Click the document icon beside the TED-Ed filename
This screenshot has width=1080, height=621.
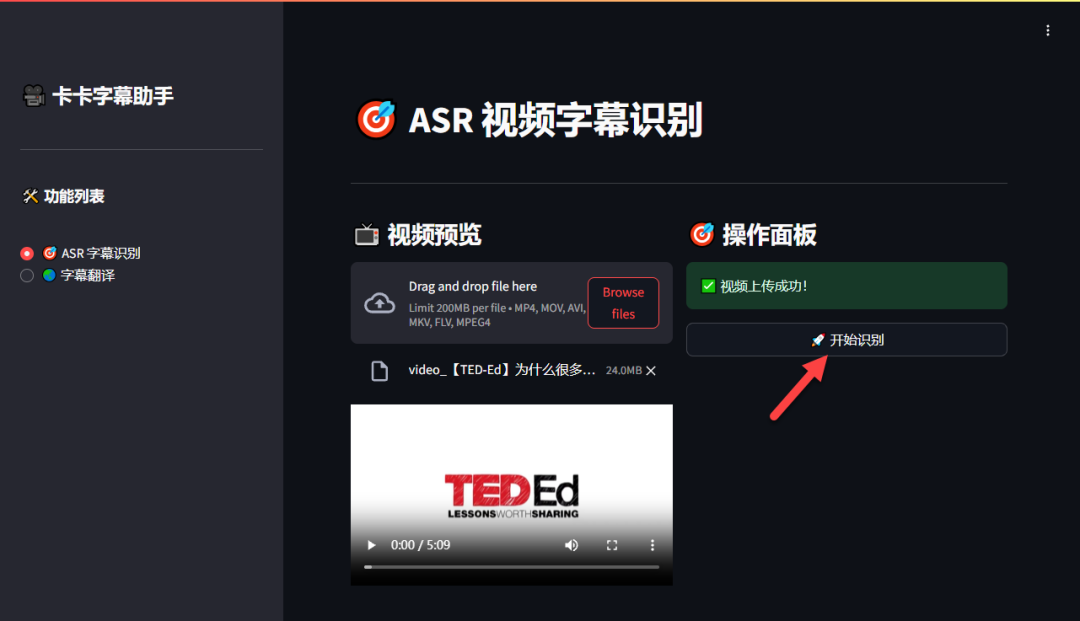[380, 370]
